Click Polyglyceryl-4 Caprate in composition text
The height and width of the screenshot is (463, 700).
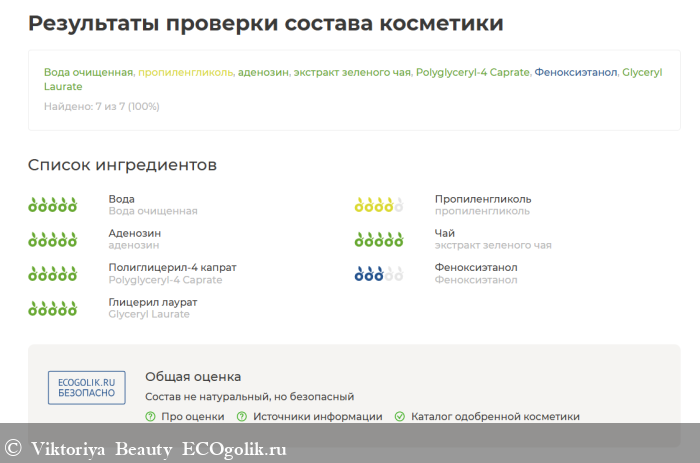(x=472, y=72)
